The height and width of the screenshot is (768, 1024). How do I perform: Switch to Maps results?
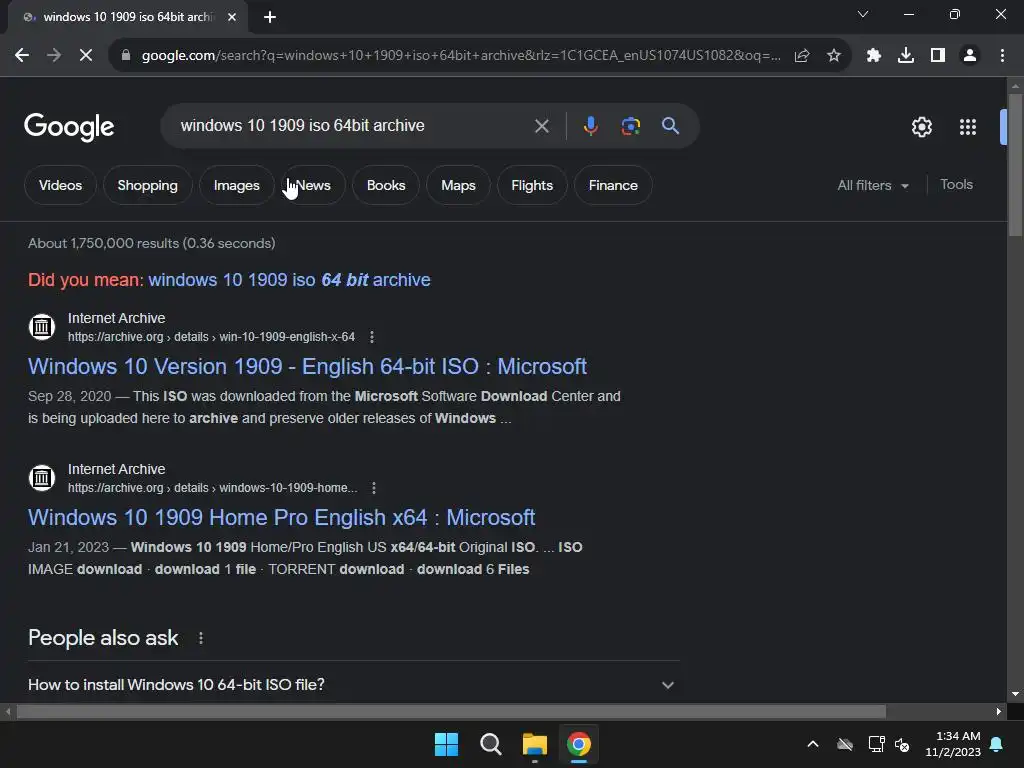point(458,185)
